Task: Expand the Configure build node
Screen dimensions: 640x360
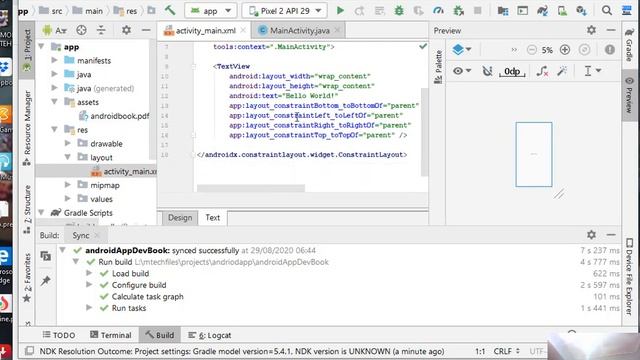Action: click(89, 284)
